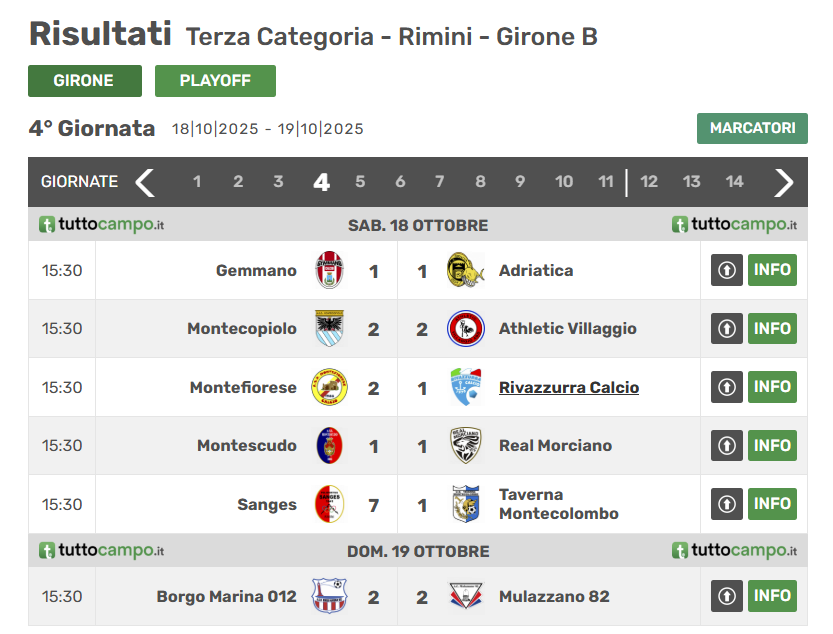Open the GIRONE view
Viewport: 833px width, 634px height.
tap(85, 81)
